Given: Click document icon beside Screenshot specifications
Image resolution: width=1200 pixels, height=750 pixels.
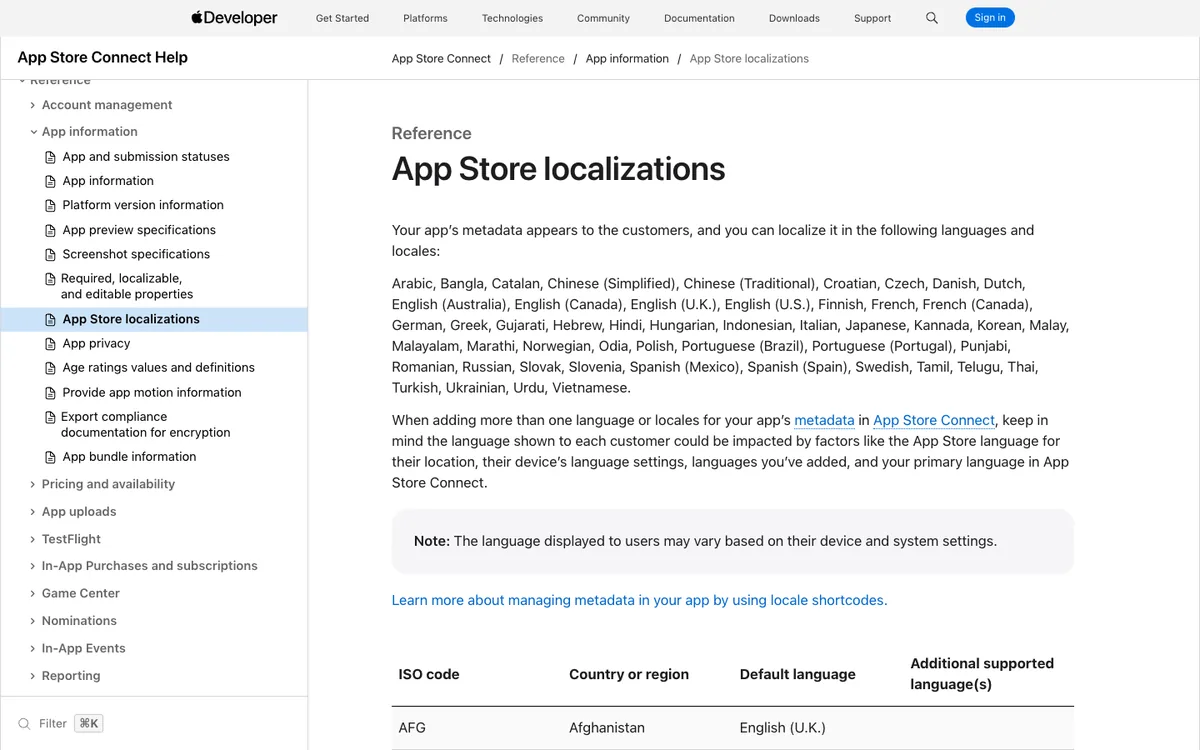Looking at the screenshot, I should (x=51, y=254).
